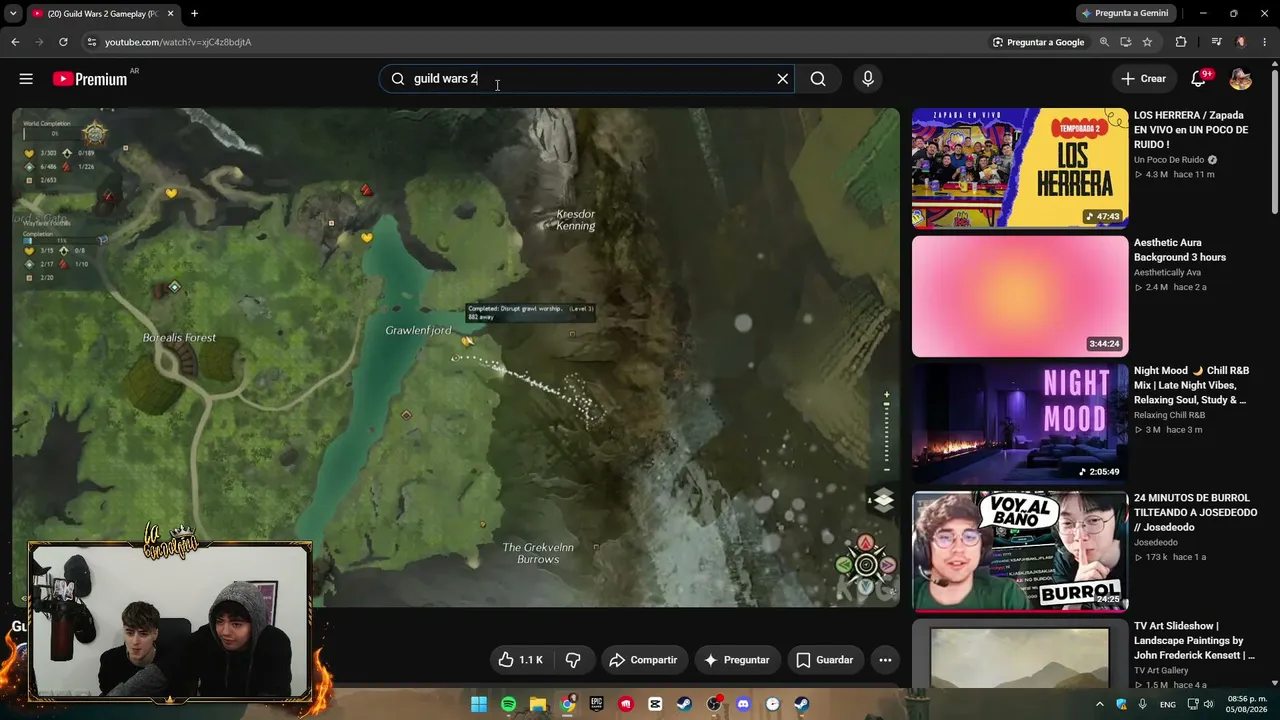Open the title LOS HERRERA / Zapada EN VIVO
Viewport: 1280px width, 720px height.
(x=1191, y=130)
